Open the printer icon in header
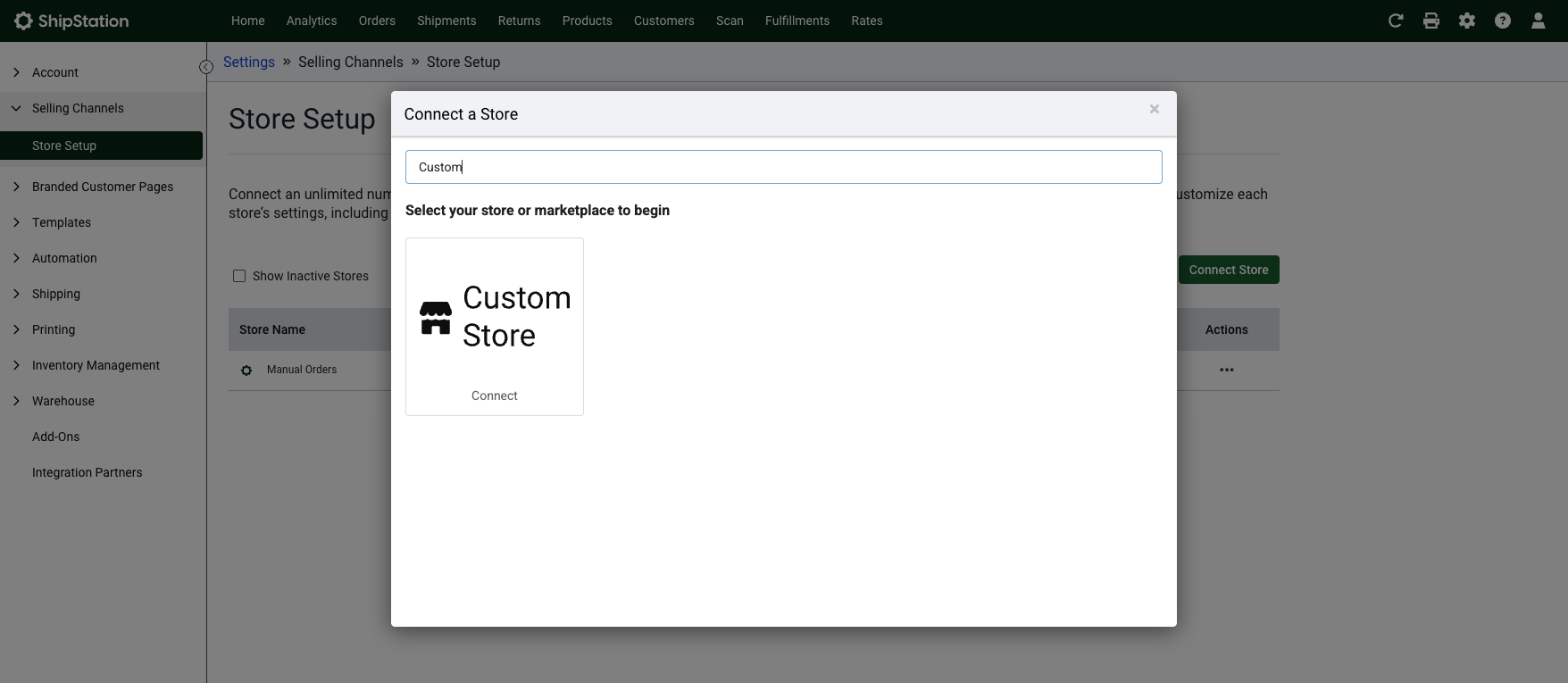 [1431, 21]
